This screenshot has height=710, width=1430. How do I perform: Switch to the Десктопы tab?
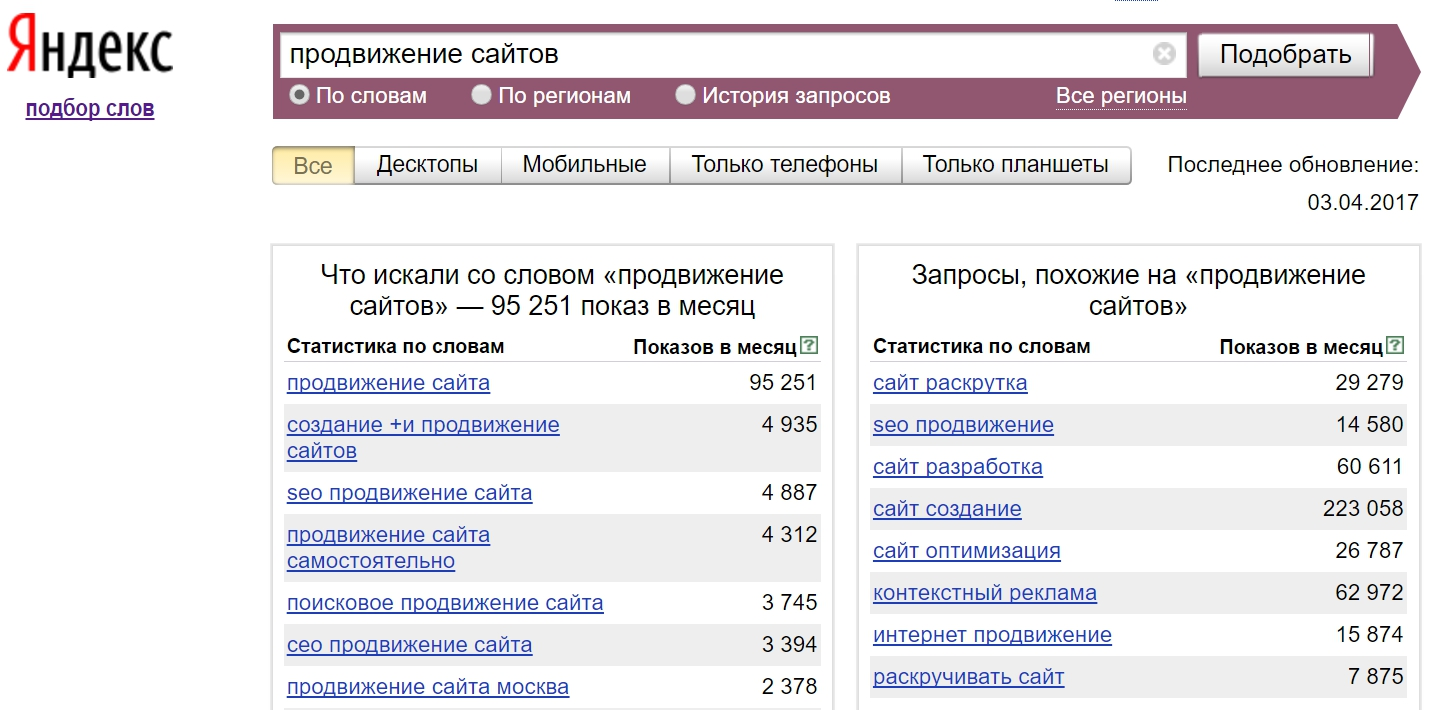[427, 165]
